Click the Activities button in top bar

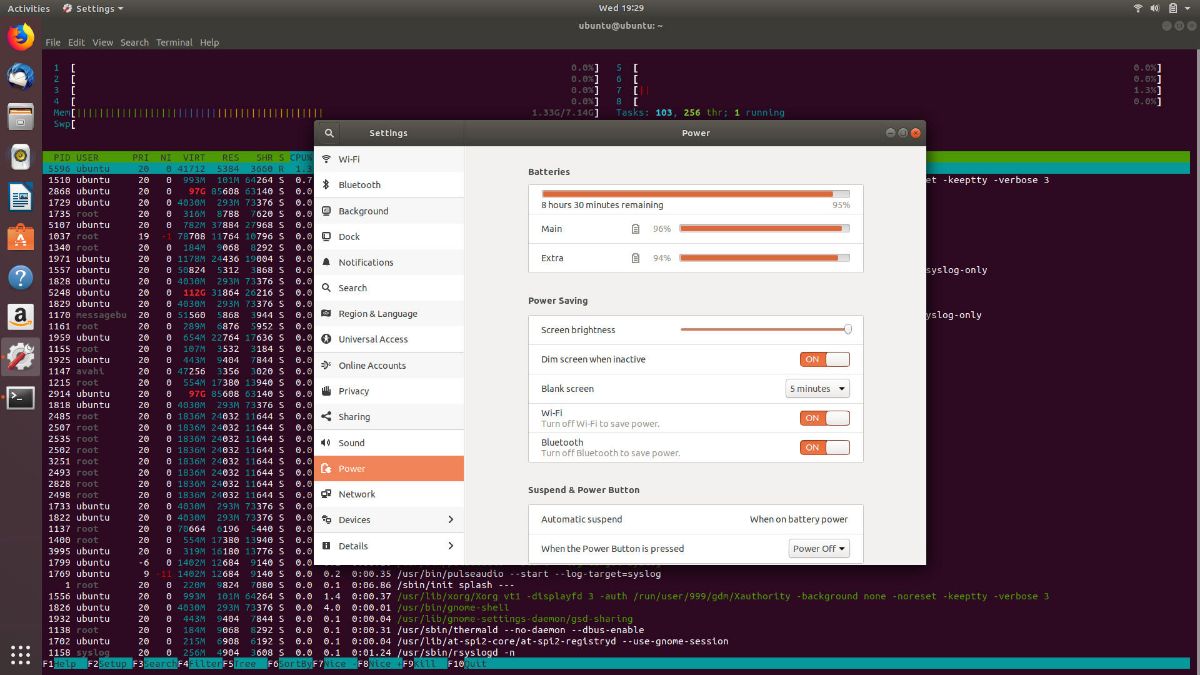29,8
